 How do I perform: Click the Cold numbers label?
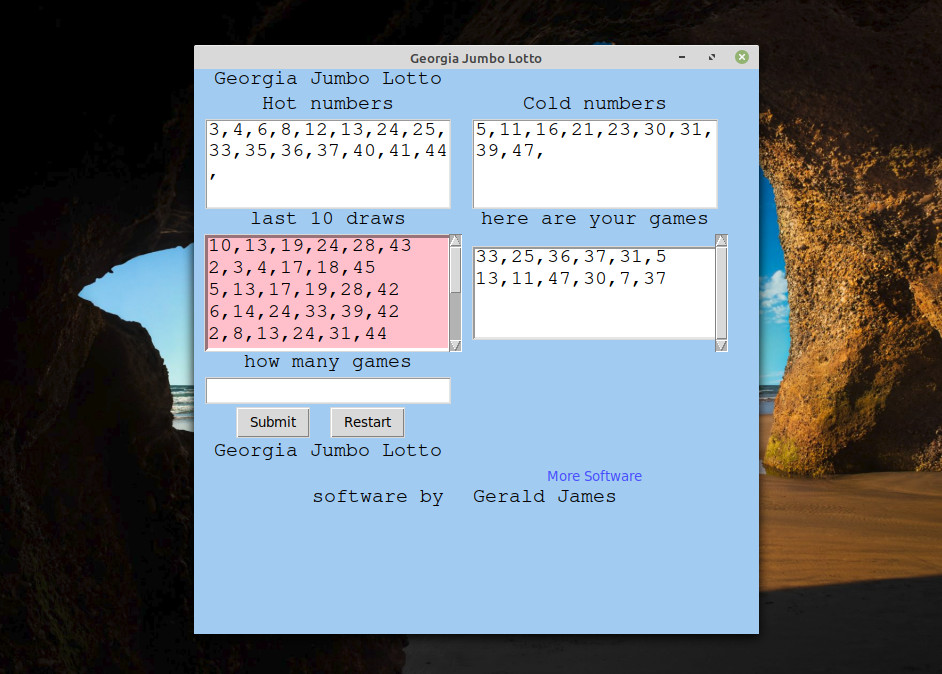(594, 103)
